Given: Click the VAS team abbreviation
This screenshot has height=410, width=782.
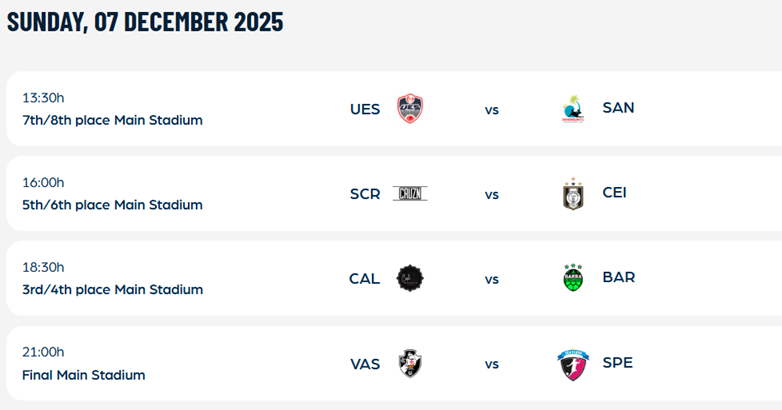Looking at the screenshot, I should (x=365, y=364).
